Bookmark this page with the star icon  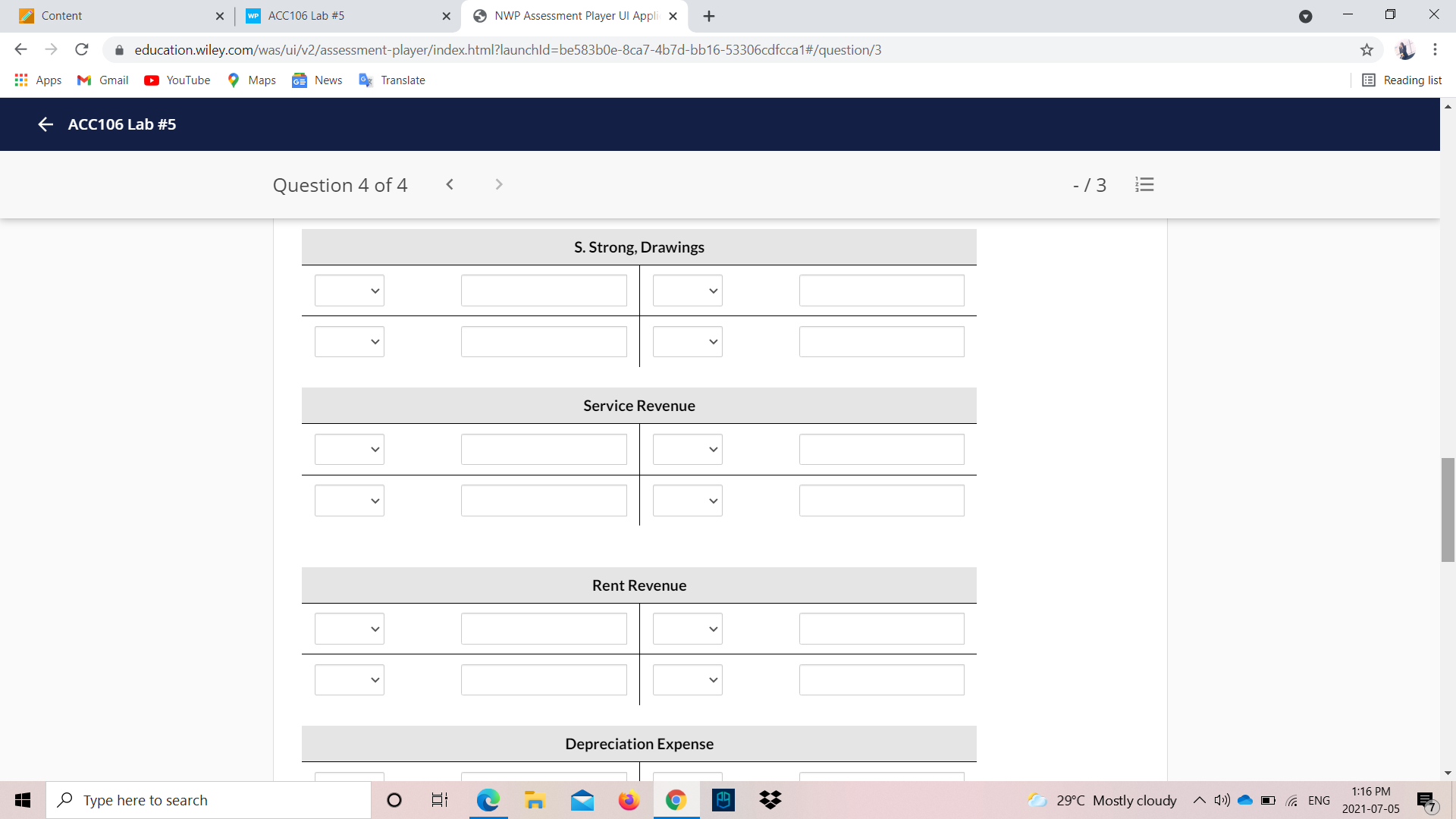[x=1367, y=50]
